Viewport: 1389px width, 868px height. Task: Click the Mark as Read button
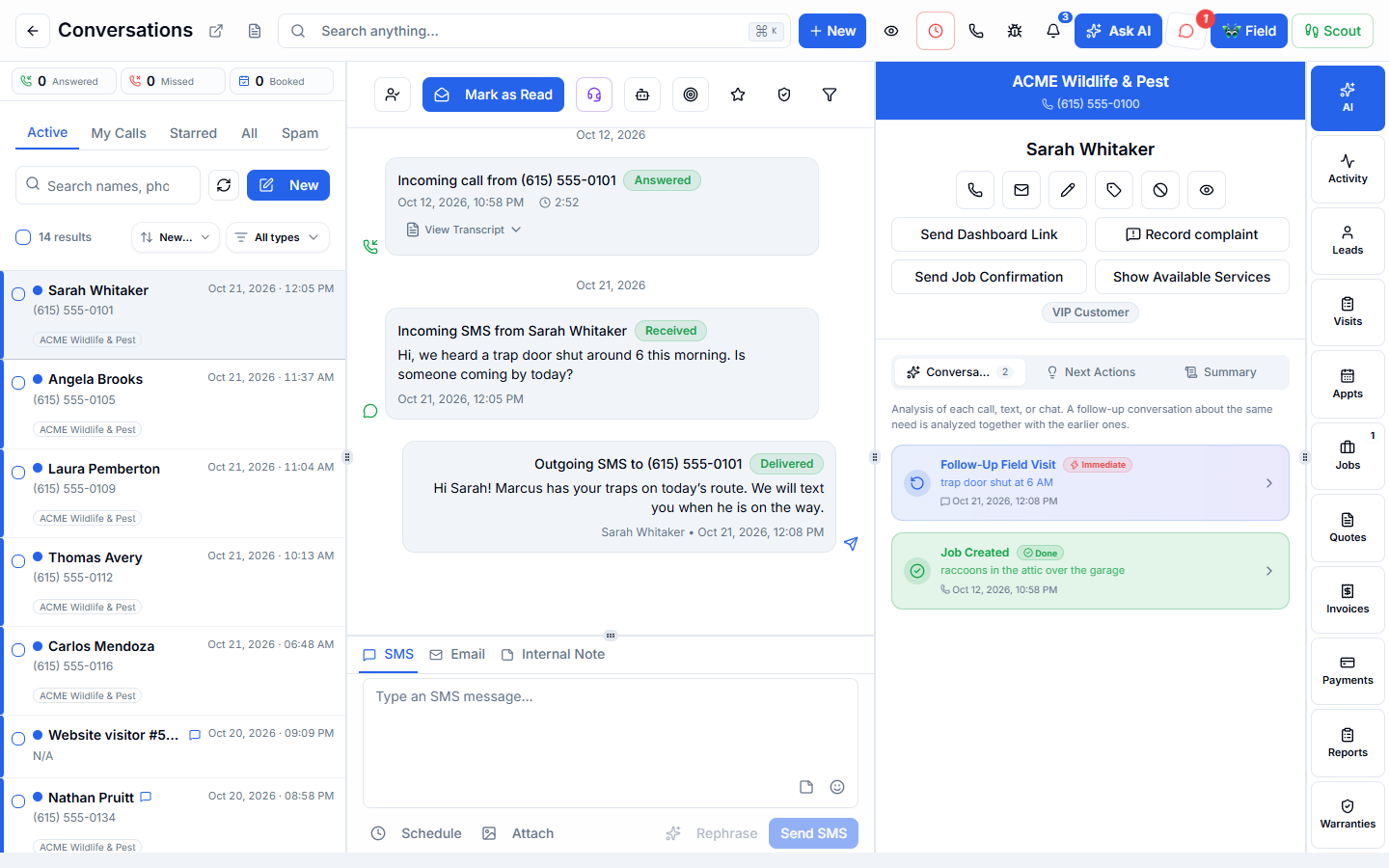pyautogui.click(x=494, y=95)
